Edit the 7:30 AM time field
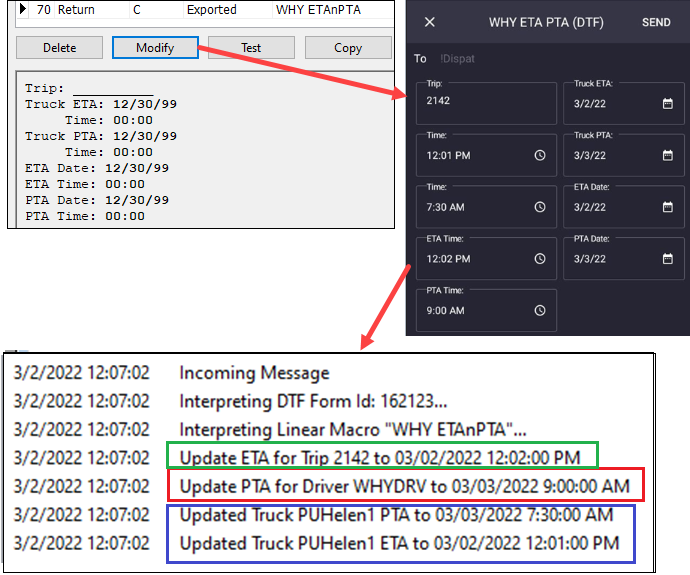This screenshot has height=575, width=690. coord(486,207)
